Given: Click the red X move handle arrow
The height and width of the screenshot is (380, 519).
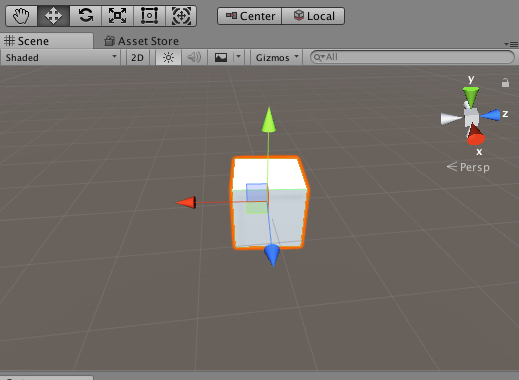Looking at the screenshot, I should pyautogui.click(x=186, y=203).
